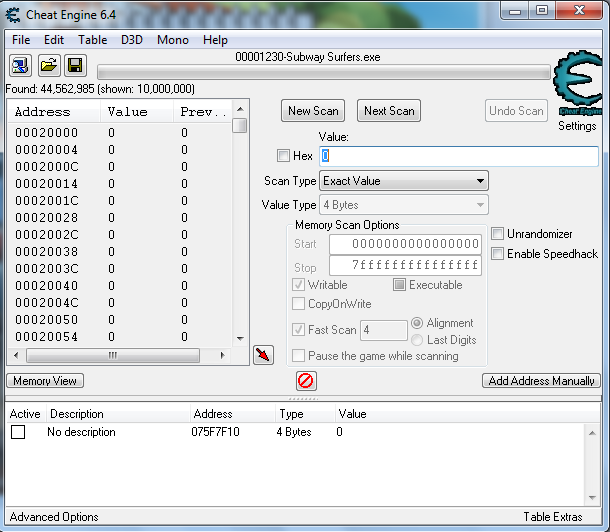Viewport: 610px width, 532px height.
Task: Click the Next Scan button
Action: [x=389, y=111]
